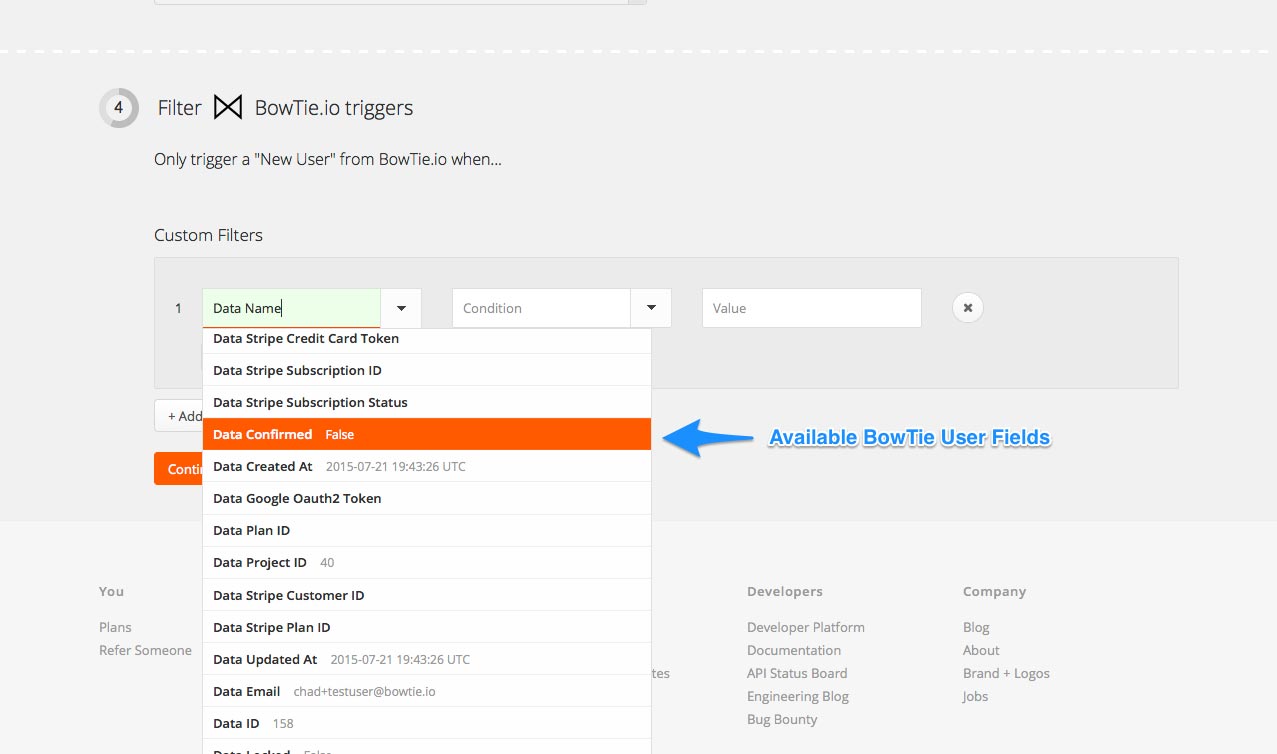
Task: Open the company Blog link
Action: click(x=976, y=627)
